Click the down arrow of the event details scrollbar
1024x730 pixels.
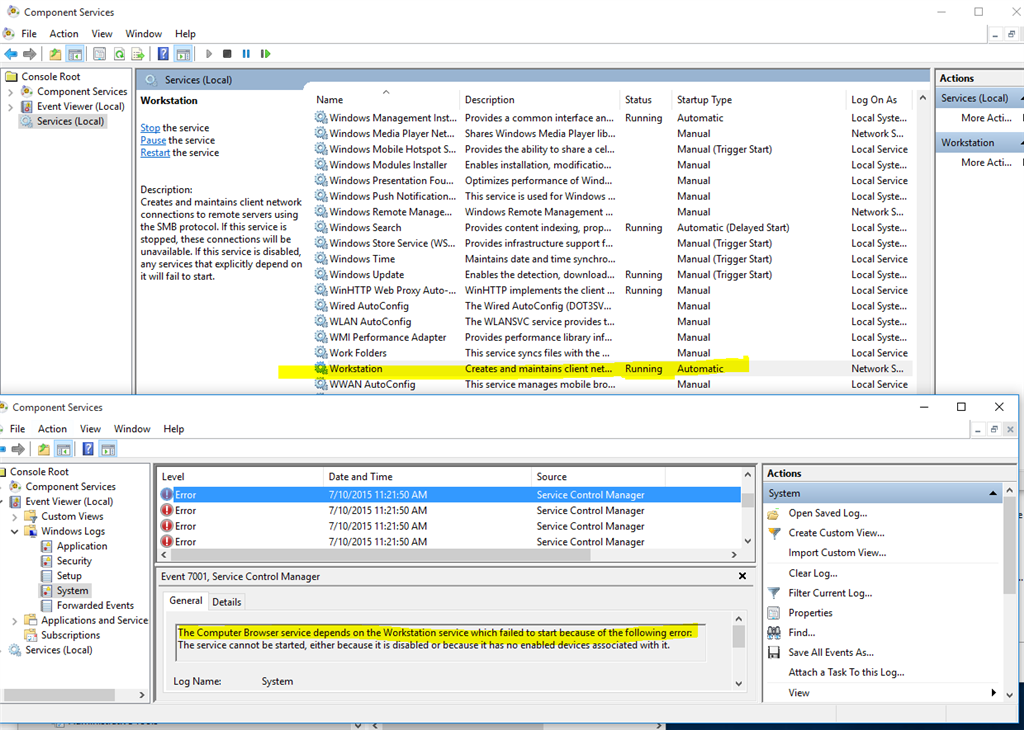point(739,684)
